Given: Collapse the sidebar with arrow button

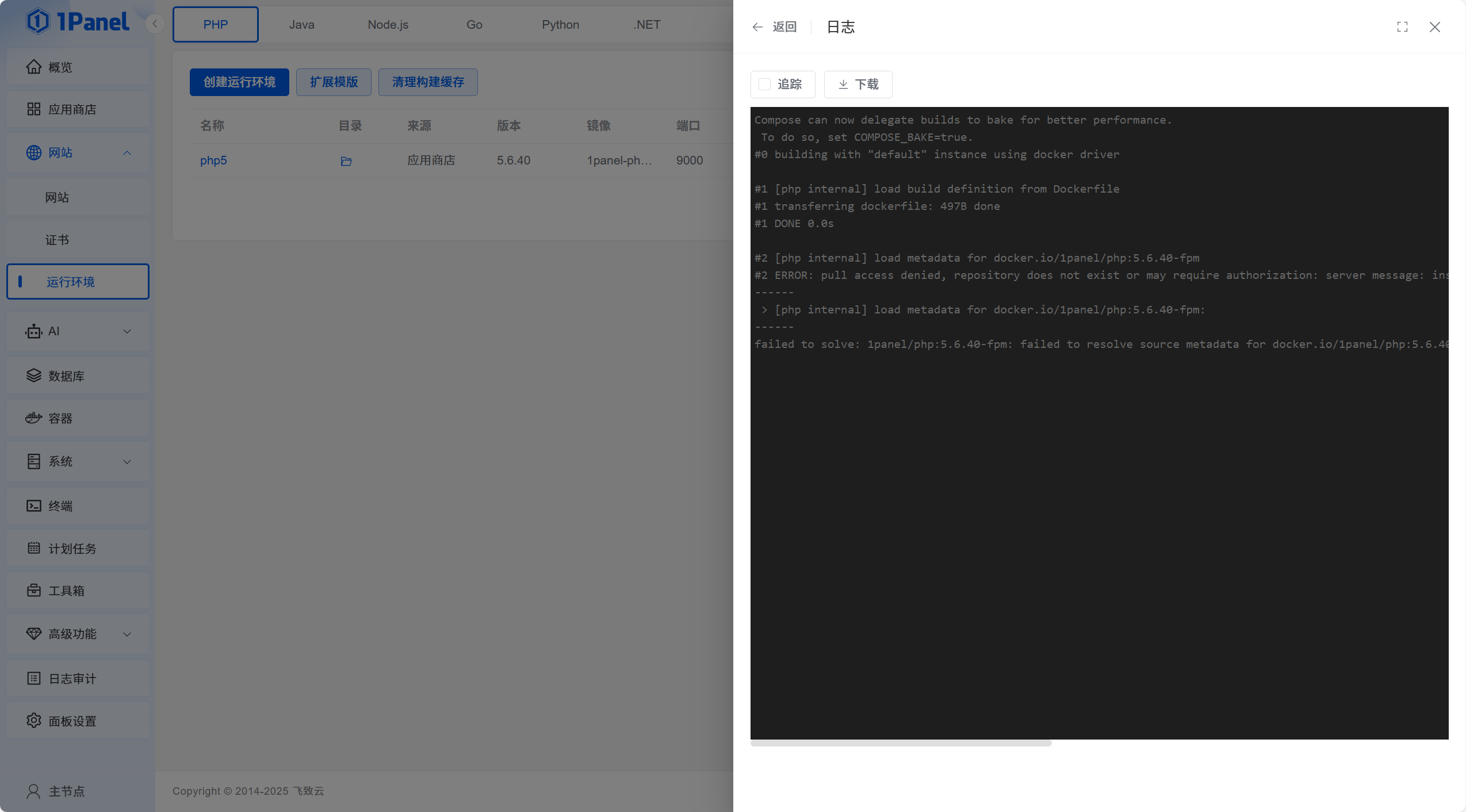Looking at the screenshot, I should coord(155,24).
